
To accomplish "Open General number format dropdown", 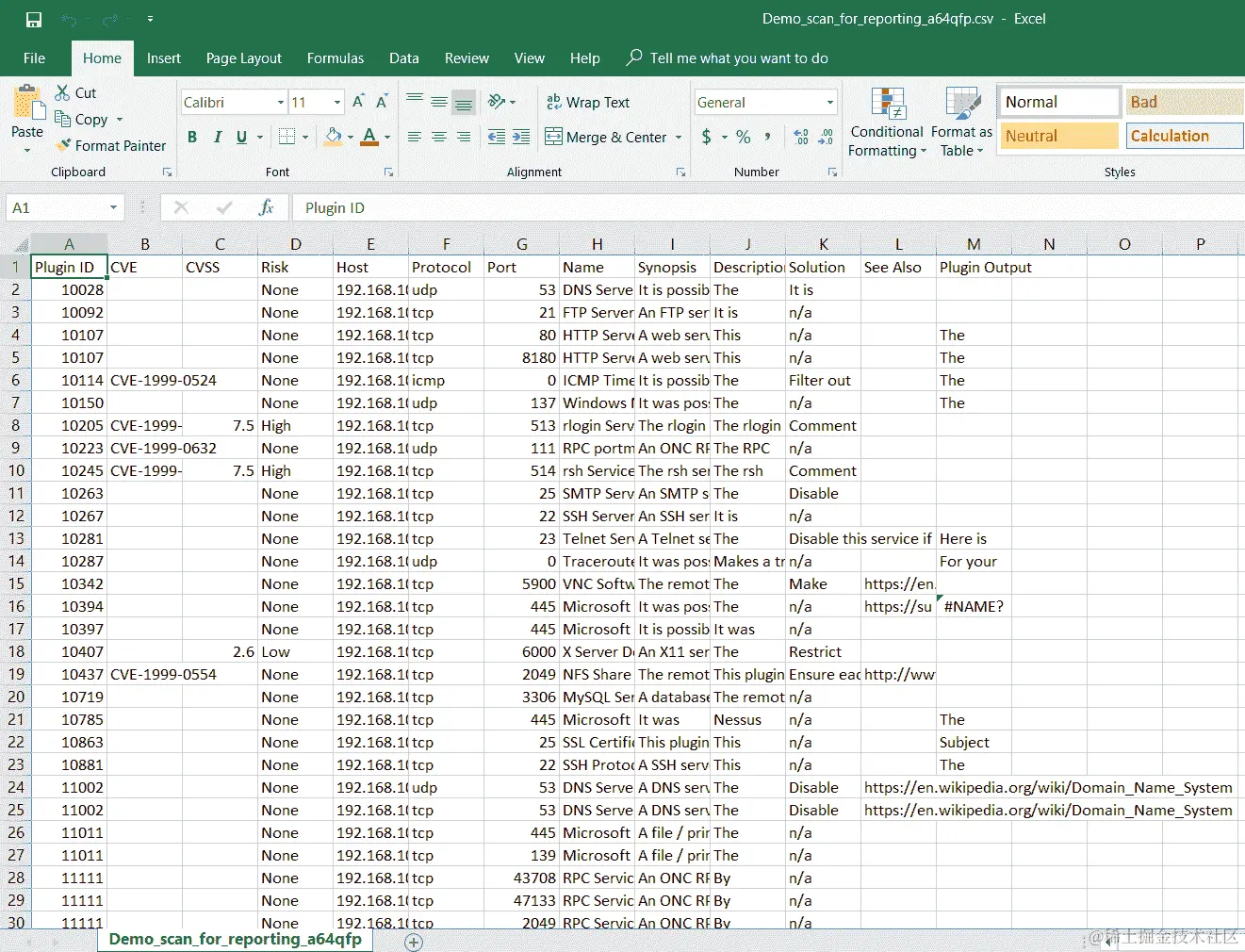I will coord(829,102).
